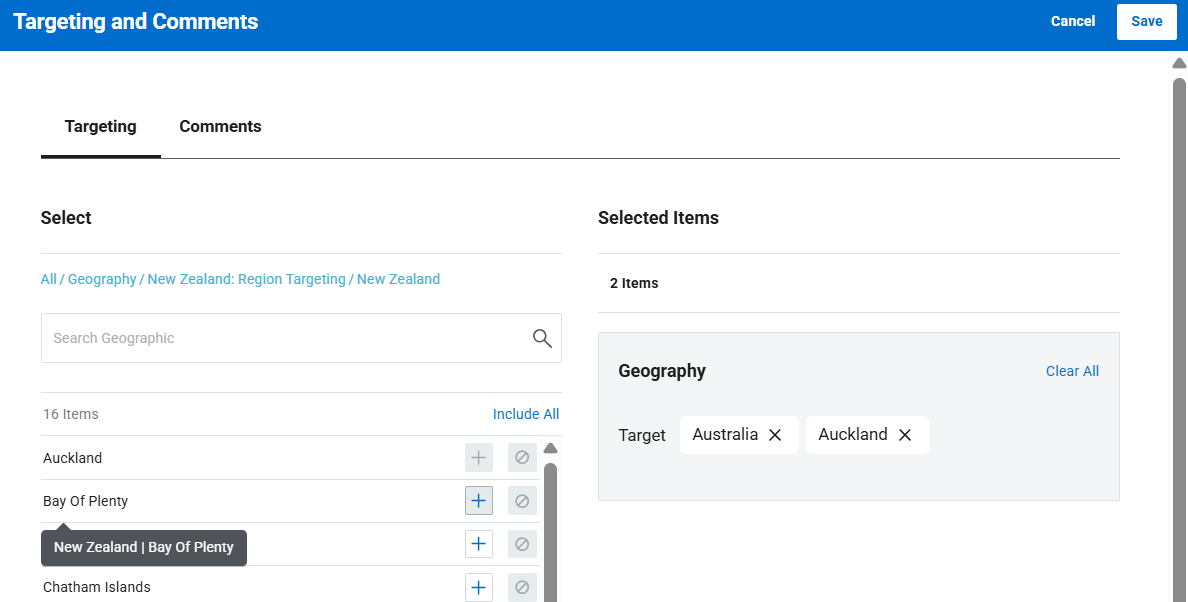Cancel the targeting changes
This screenshot has height=602, width=1188.
pos(1072,21)
